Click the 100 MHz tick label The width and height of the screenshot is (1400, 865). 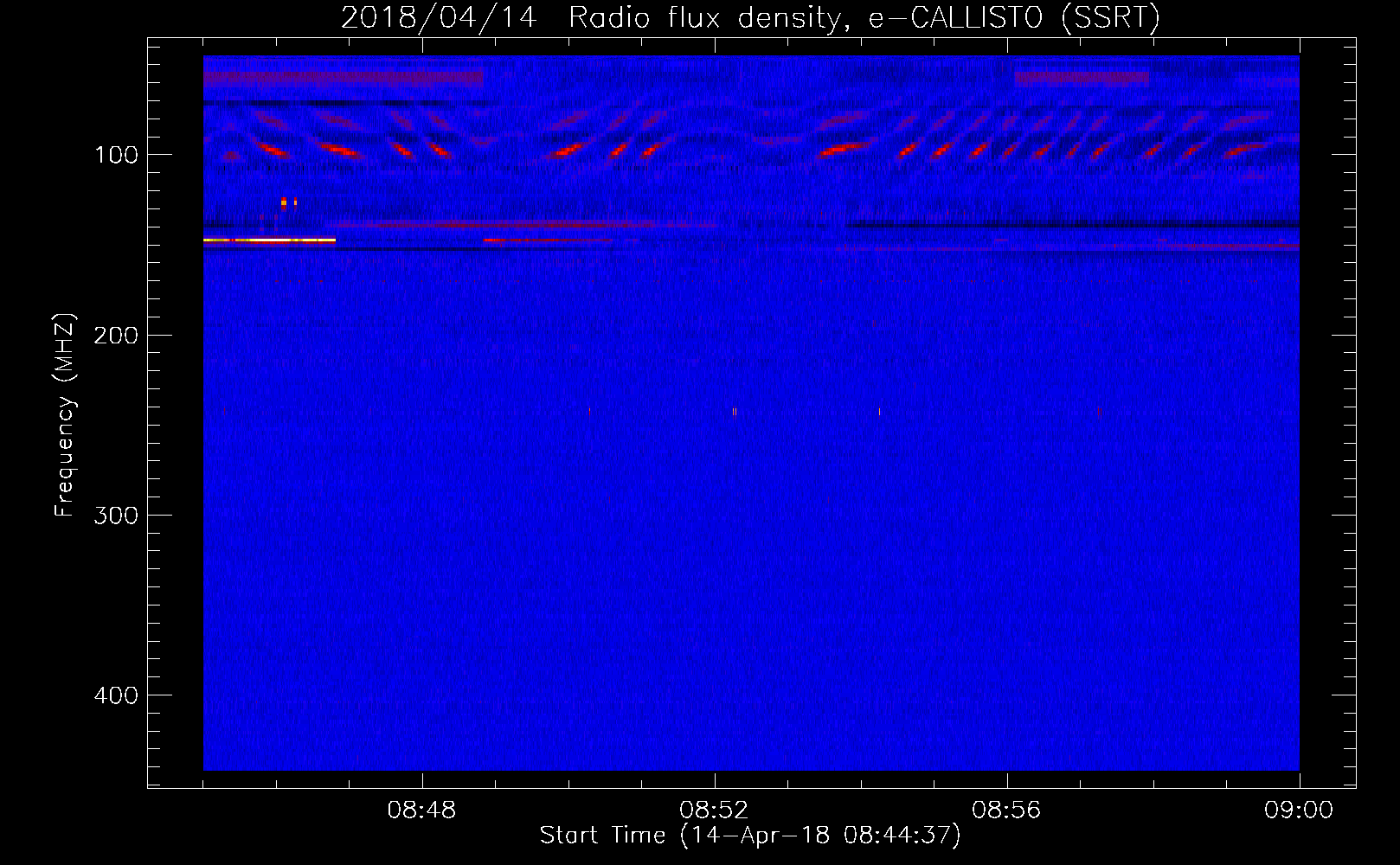[x=116, y=155]
